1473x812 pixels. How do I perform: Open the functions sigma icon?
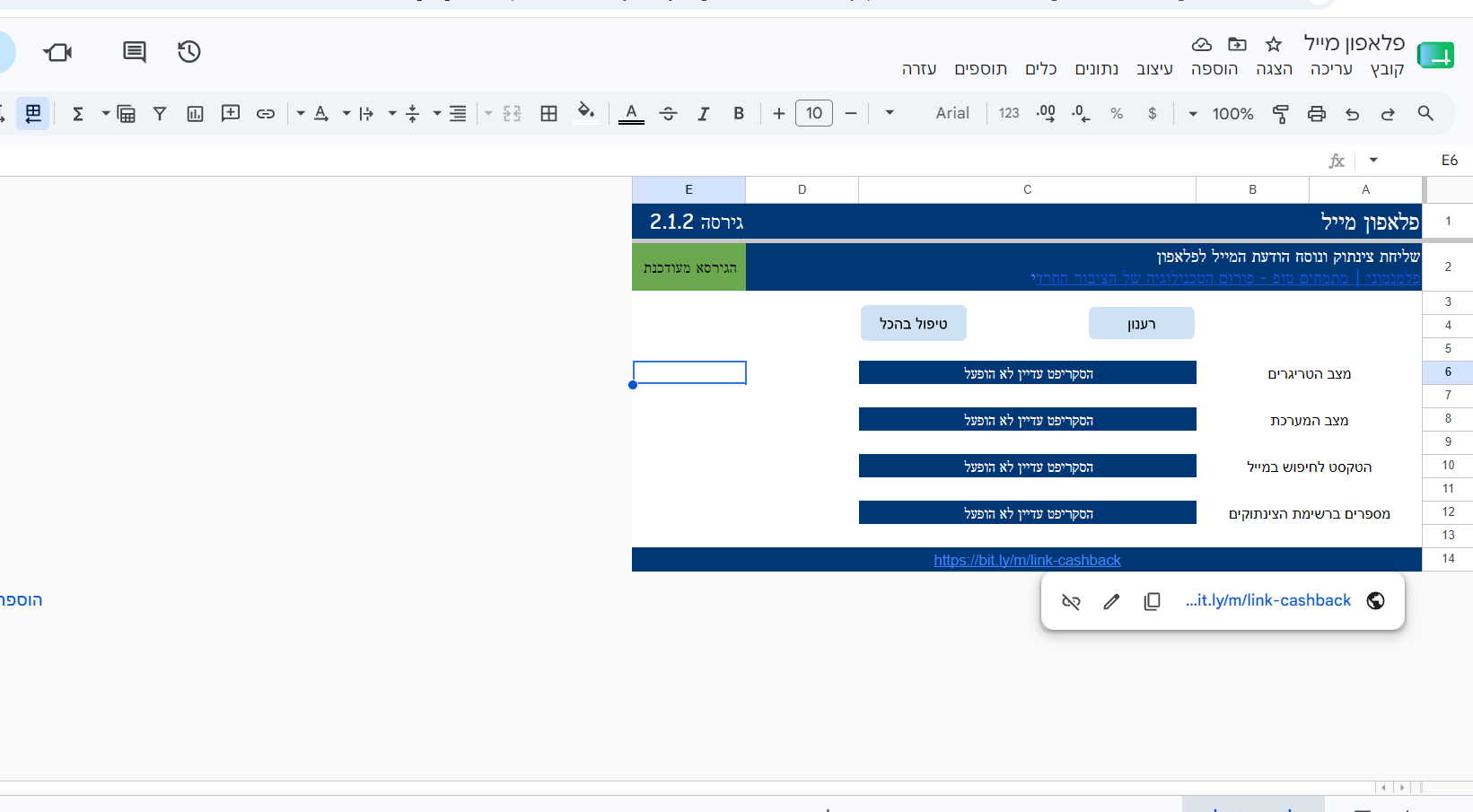coord(78,113)
